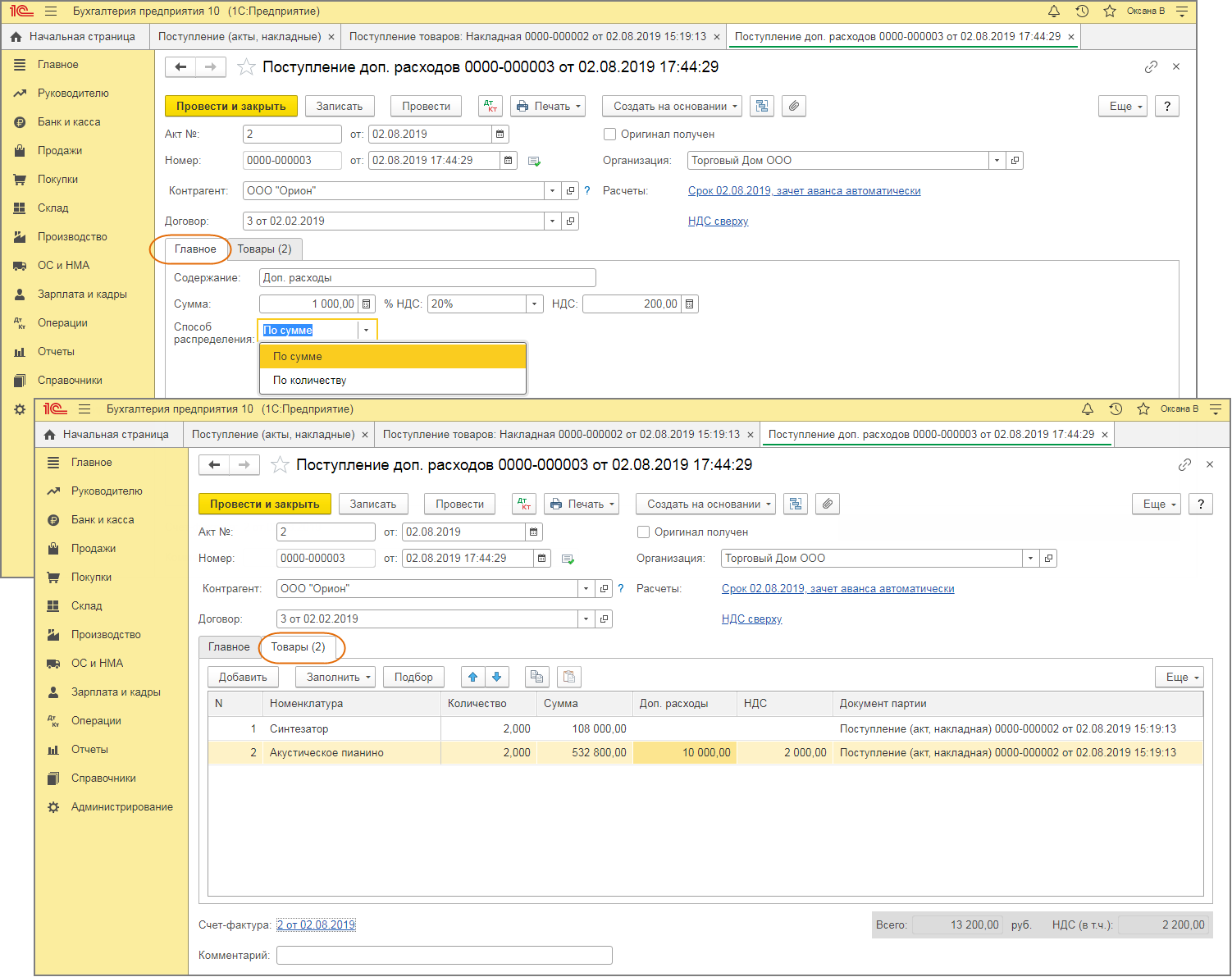
Task: Click green posting status icon in front window
Action: (568, 559)
